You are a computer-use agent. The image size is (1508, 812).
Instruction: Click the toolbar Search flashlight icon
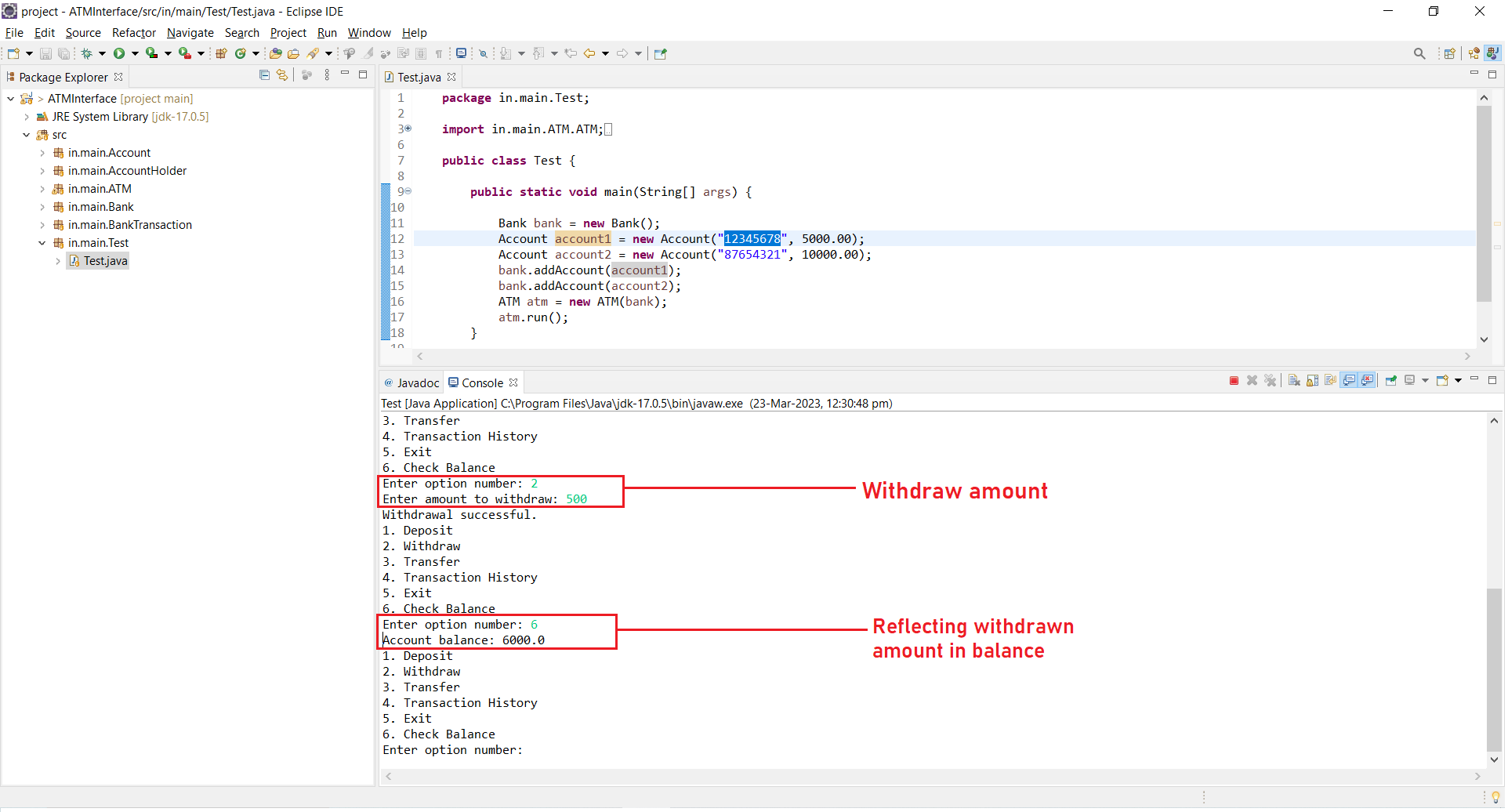pos(314,53)
